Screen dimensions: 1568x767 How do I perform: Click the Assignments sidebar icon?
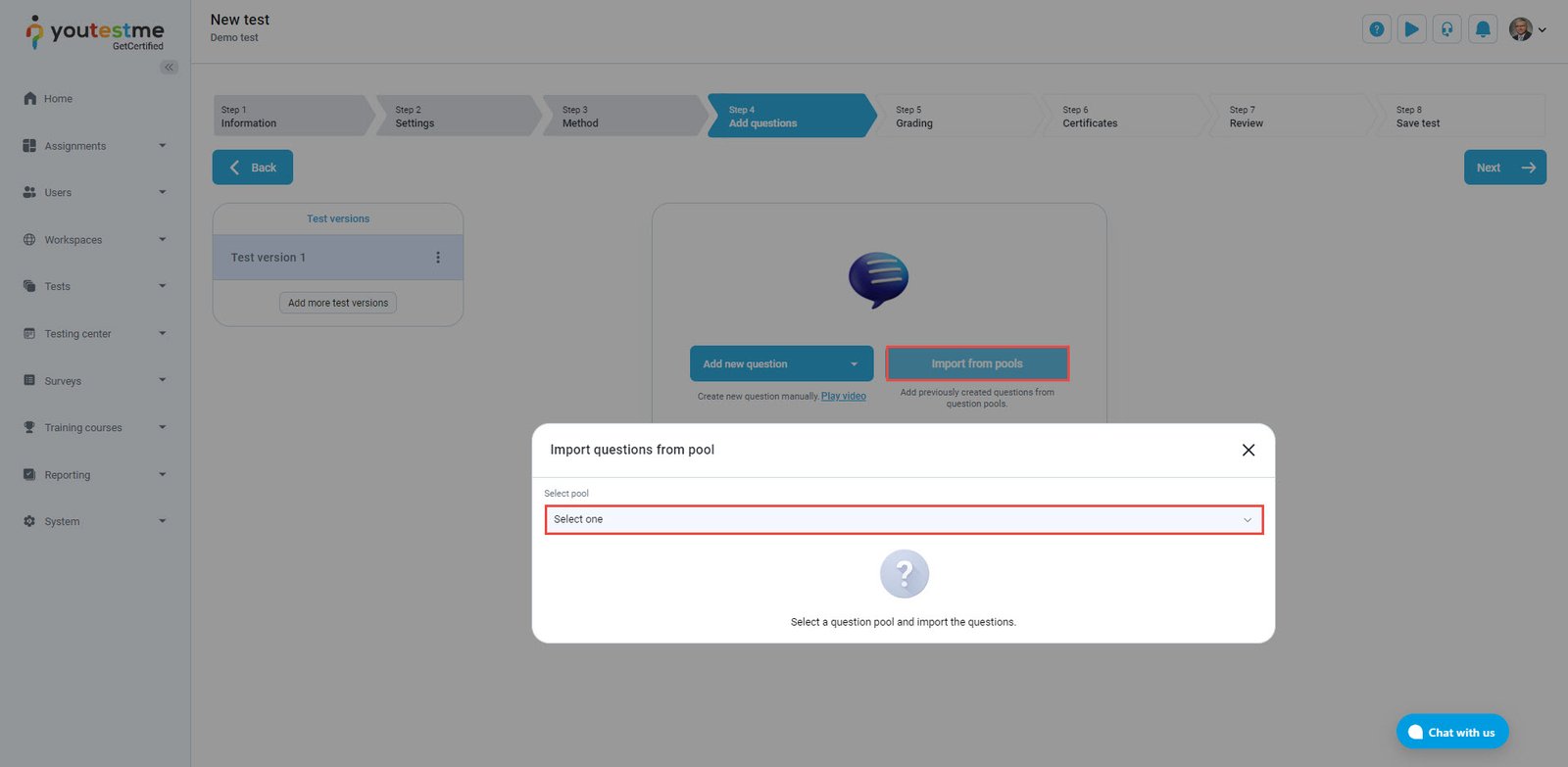(x=29, y=146)
